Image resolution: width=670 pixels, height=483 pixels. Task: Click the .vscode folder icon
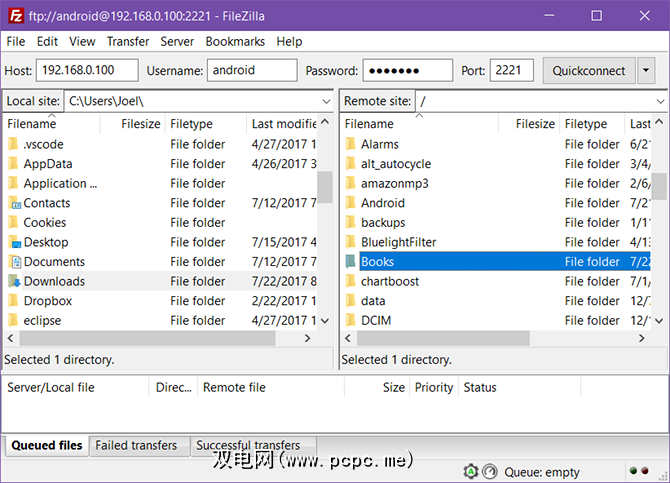click(x=14, y=144)
